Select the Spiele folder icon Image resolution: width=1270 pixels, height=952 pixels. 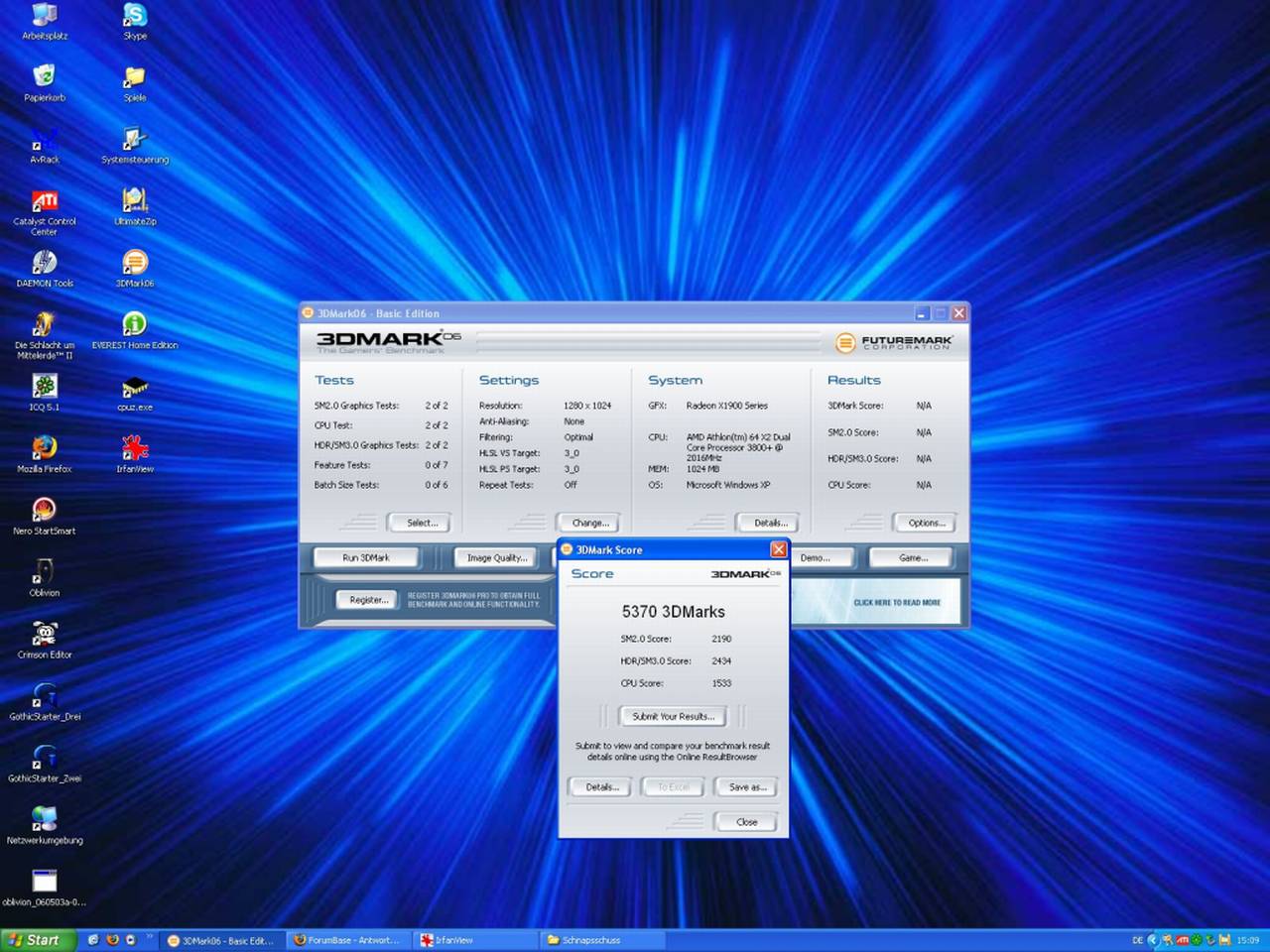tap(135, 83)
